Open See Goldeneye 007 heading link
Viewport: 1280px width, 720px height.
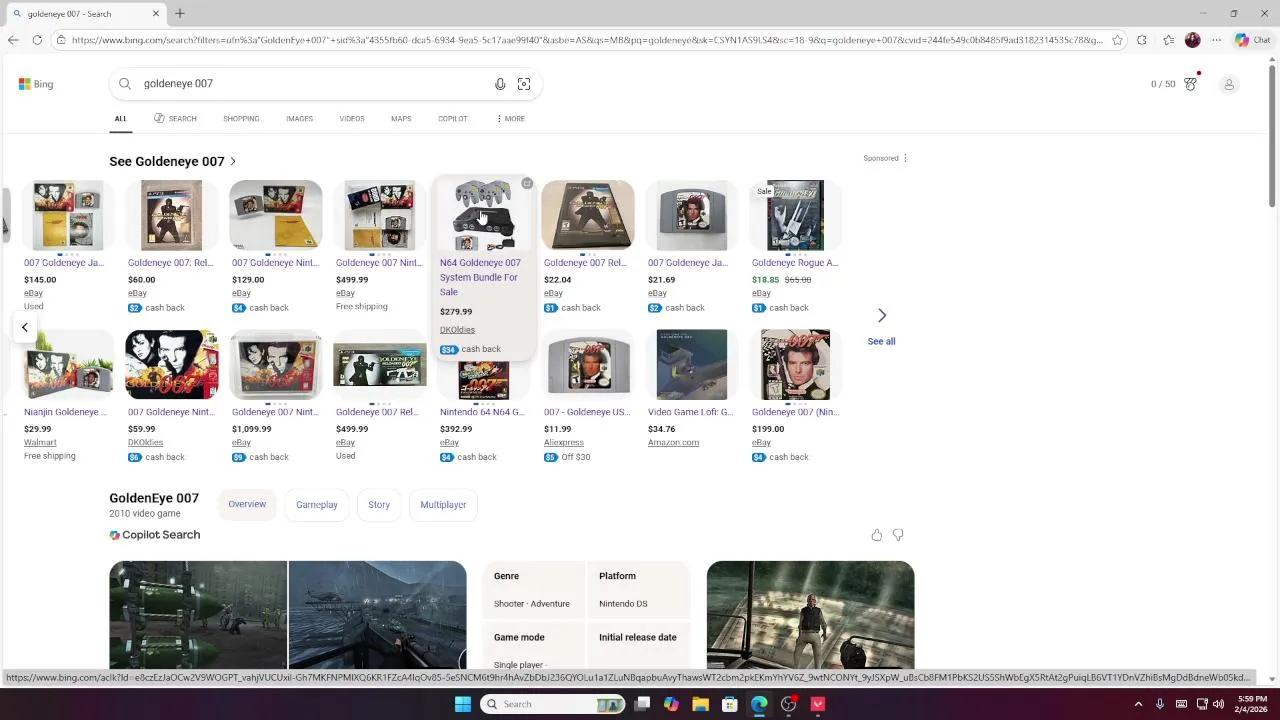pos(173,161)
